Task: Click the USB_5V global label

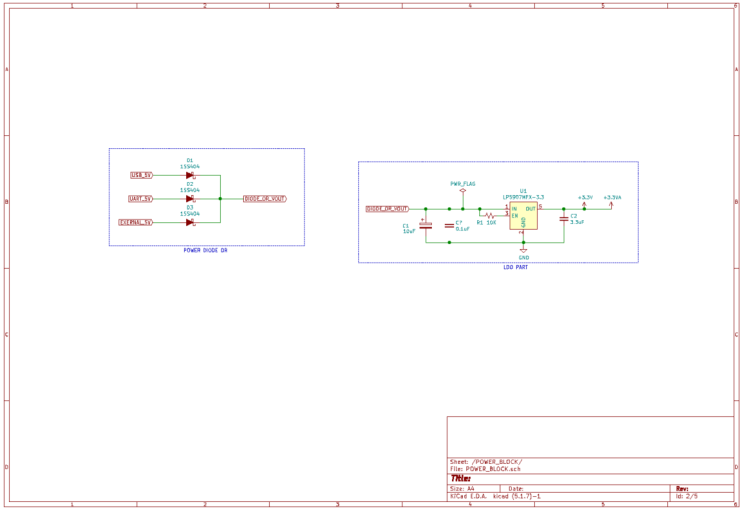Action: pyautogui.click(x=142, y=175)
